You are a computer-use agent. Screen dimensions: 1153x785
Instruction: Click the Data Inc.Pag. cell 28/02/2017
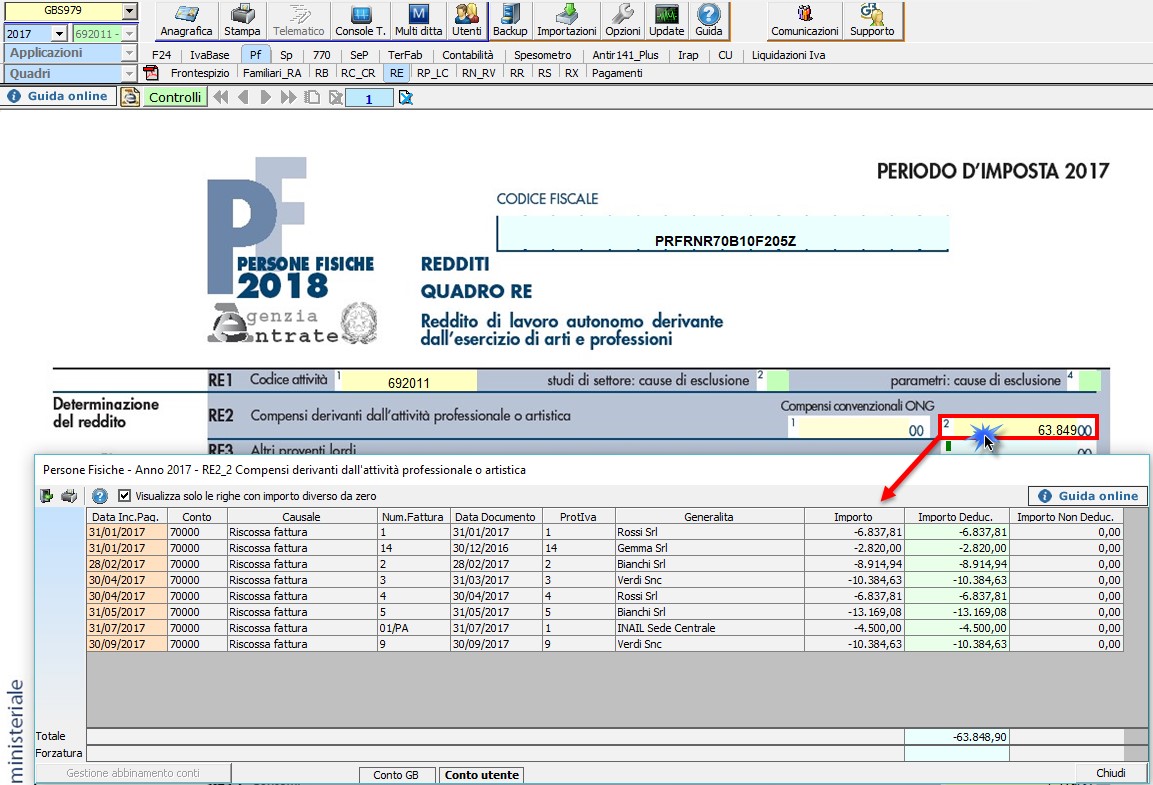pos(126,564)
